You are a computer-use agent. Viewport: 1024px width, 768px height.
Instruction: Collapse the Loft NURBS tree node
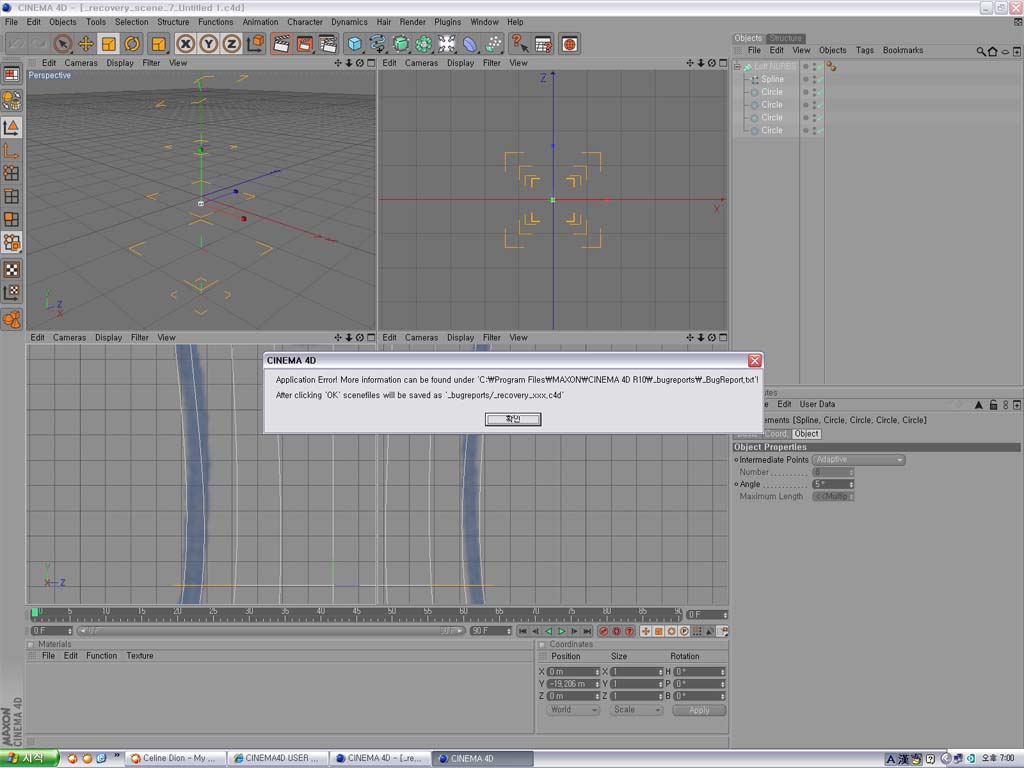tap(737, 67)
